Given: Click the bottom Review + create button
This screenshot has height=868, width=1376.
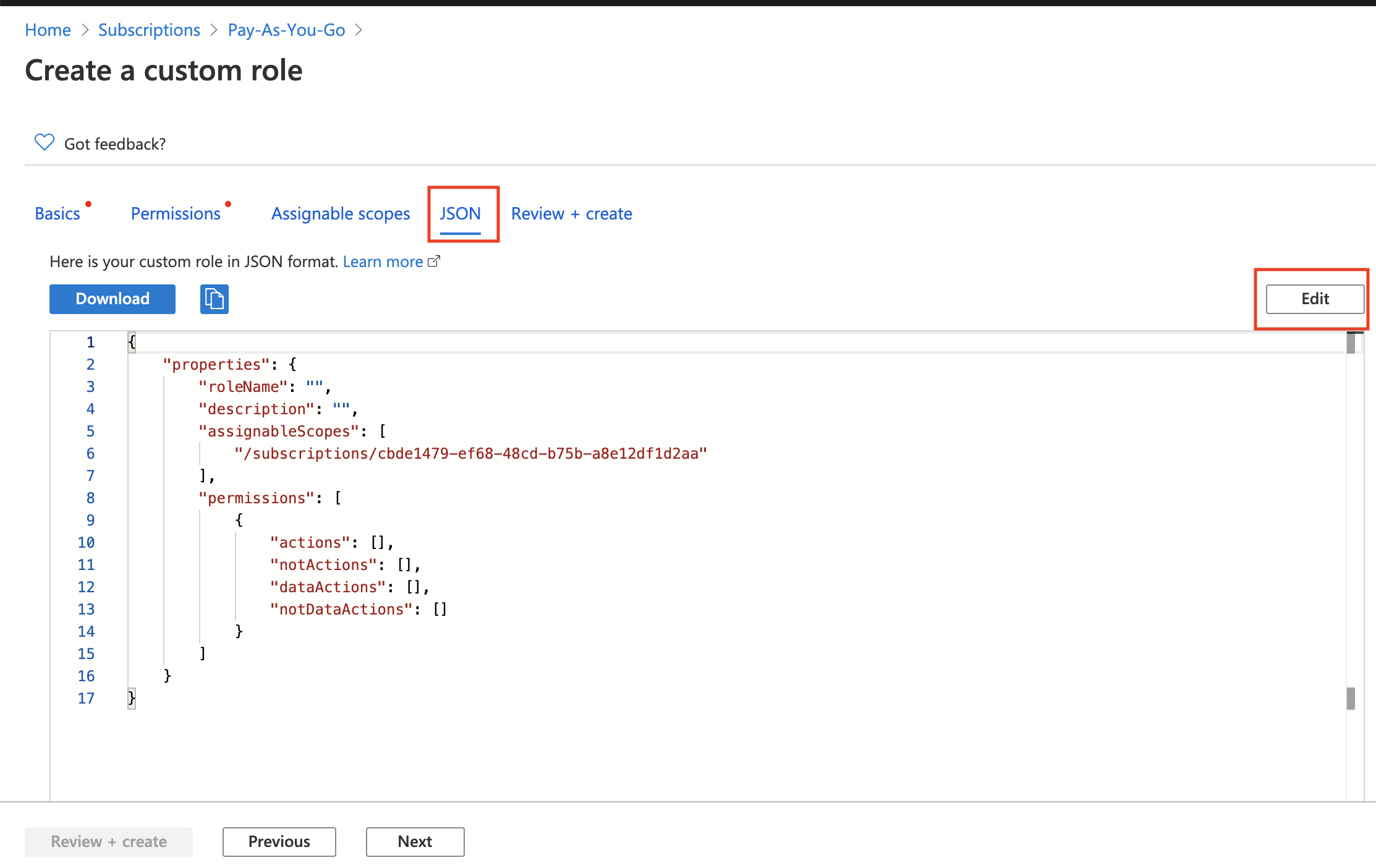Looking at the screenshot, I should (x=108, y=841).
